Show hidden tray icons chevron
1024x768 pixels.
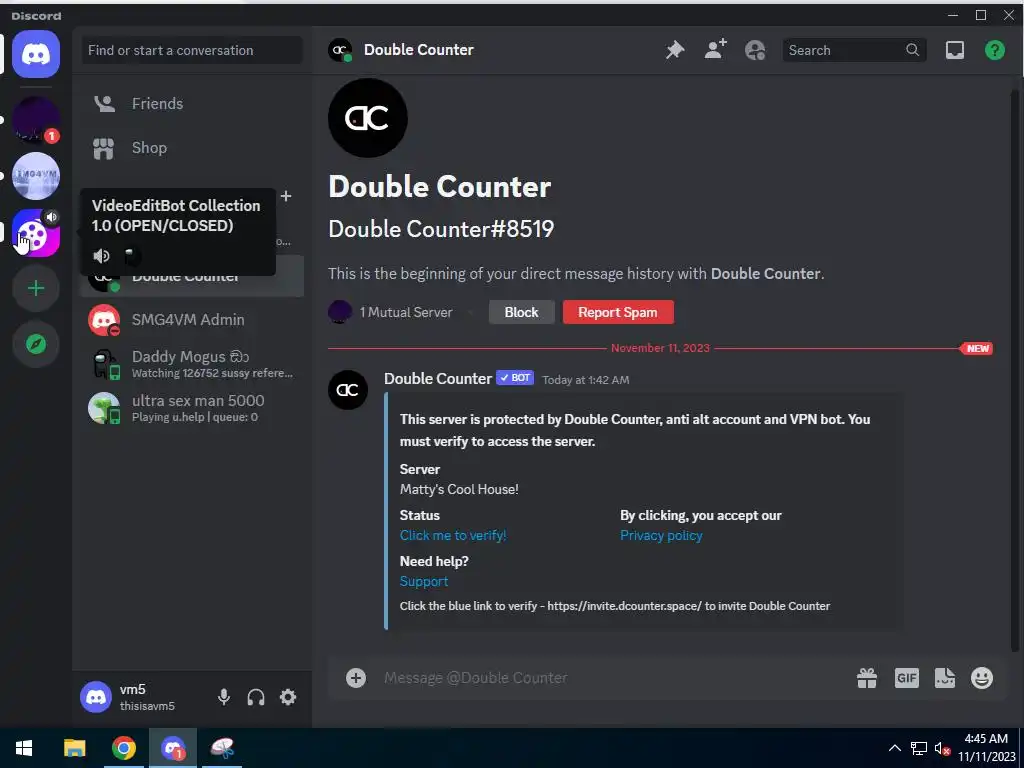click(895, 748)
